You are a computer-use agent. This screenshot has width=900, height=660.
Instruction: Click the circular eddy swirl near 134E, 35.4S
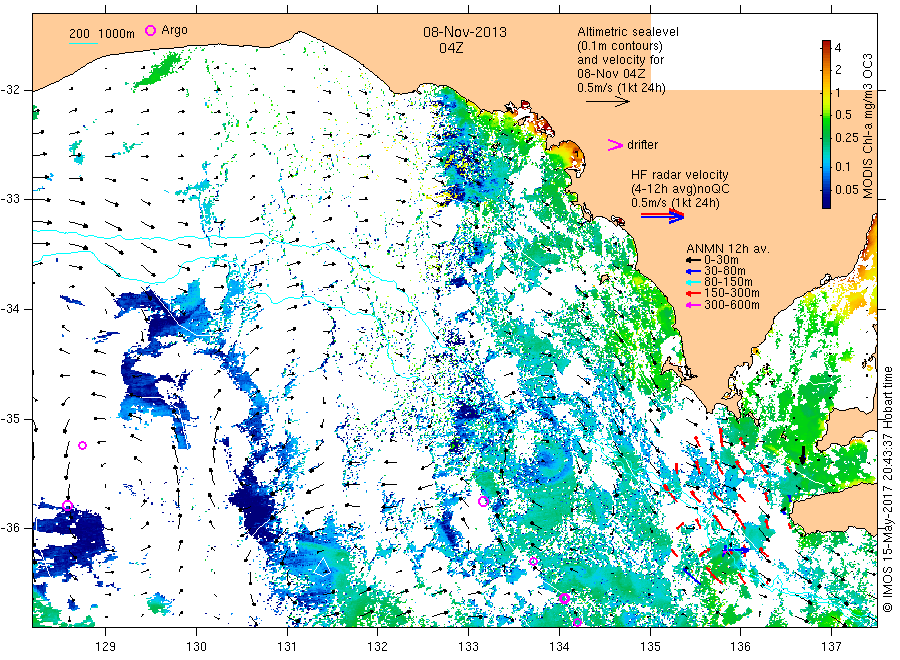tap(547, 459)
